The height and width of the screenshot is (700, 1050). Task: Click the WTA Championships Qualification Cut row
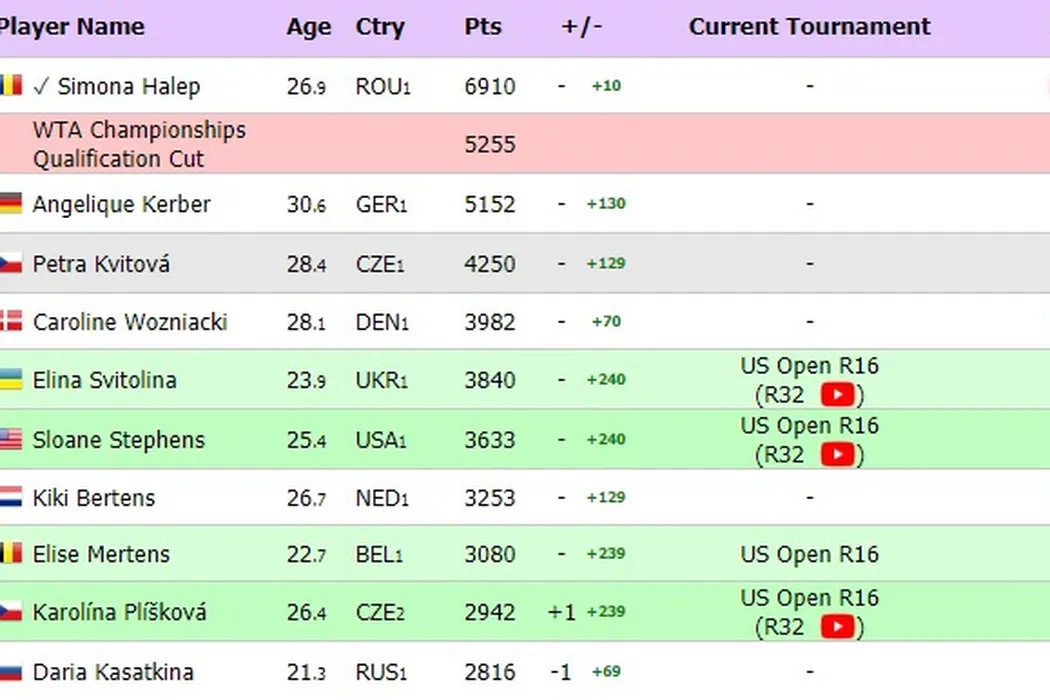point(139,144)
